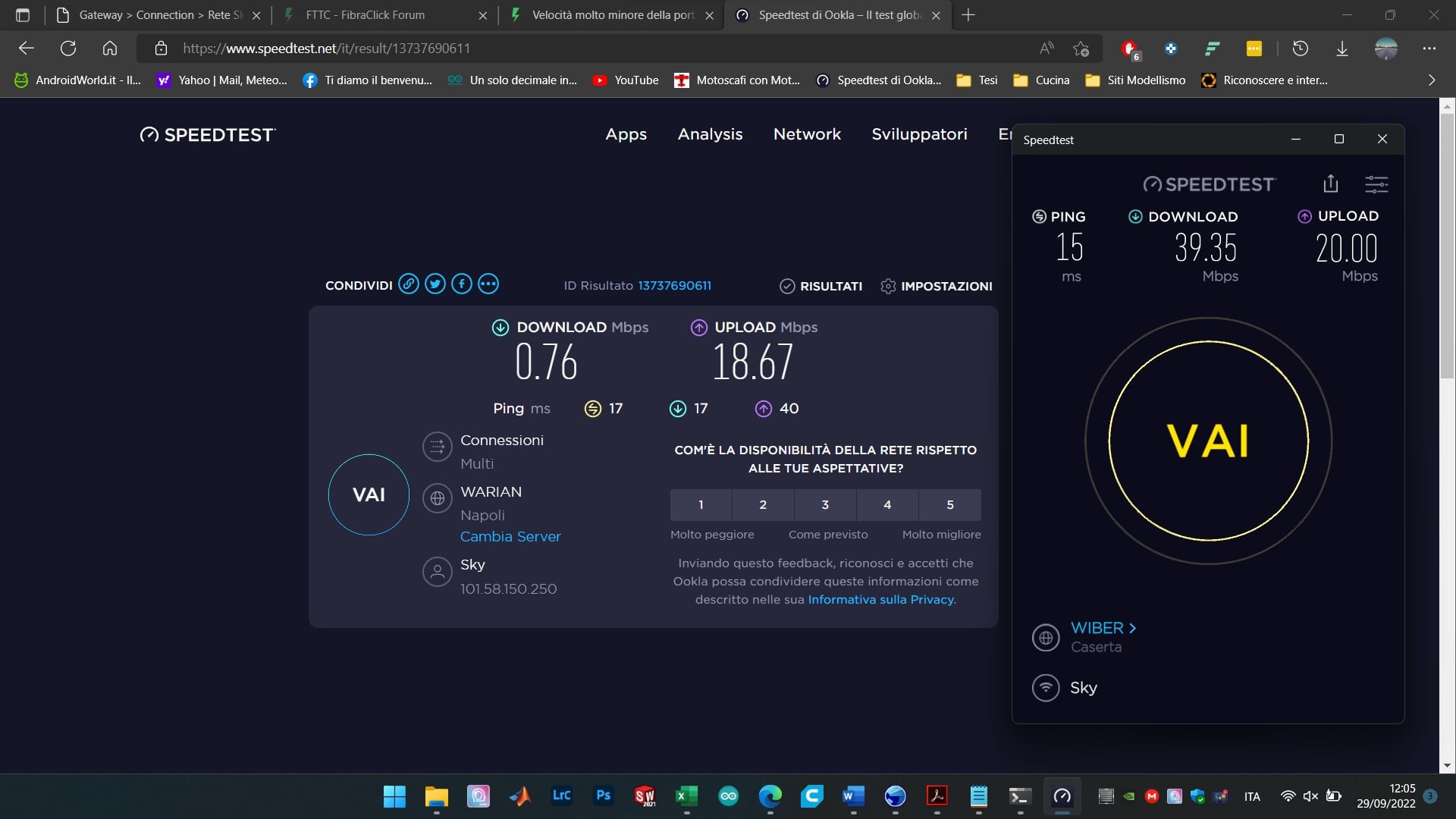Open Lightroom Classic from taskbar
The width and height of the screenshot is (1456, 819).
(x=562, y=795)
